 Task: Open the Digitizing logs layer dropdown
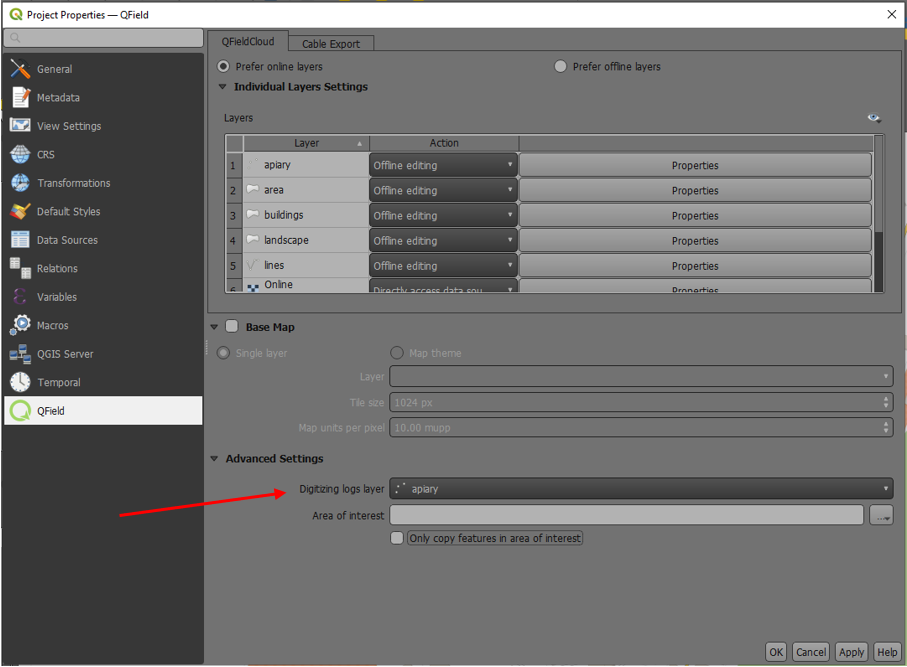[641, 489]
